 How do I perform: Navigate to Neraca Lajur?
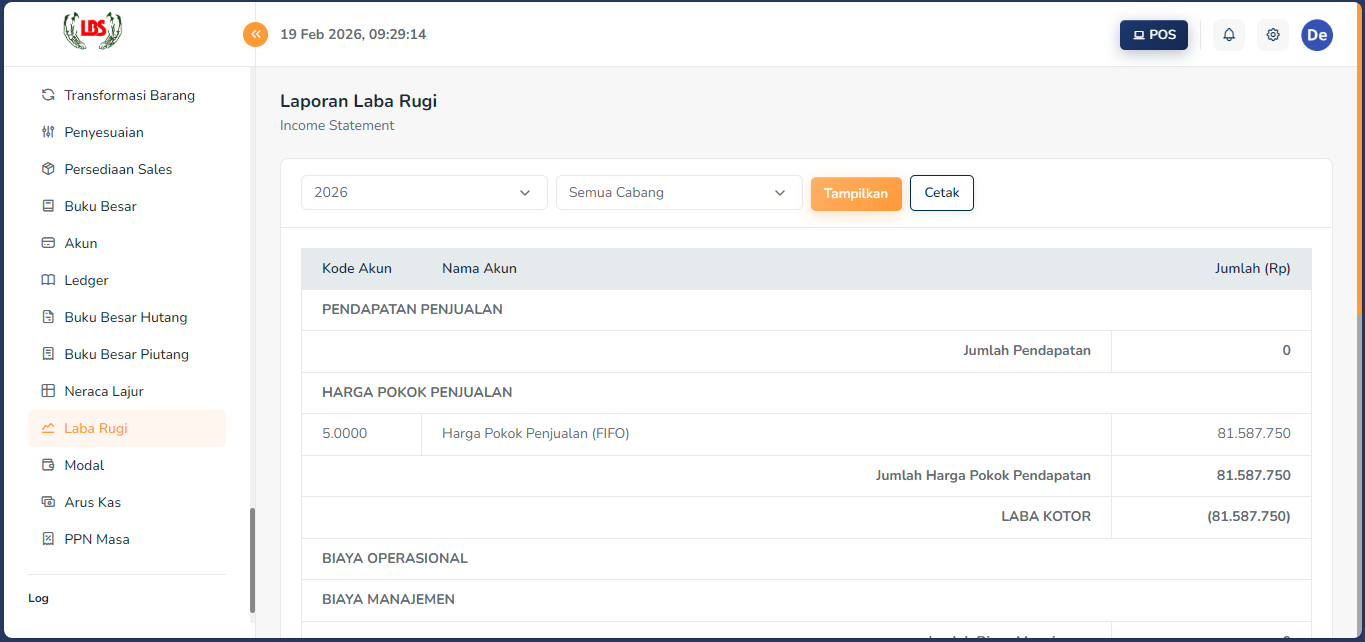[x=127, y=391]
